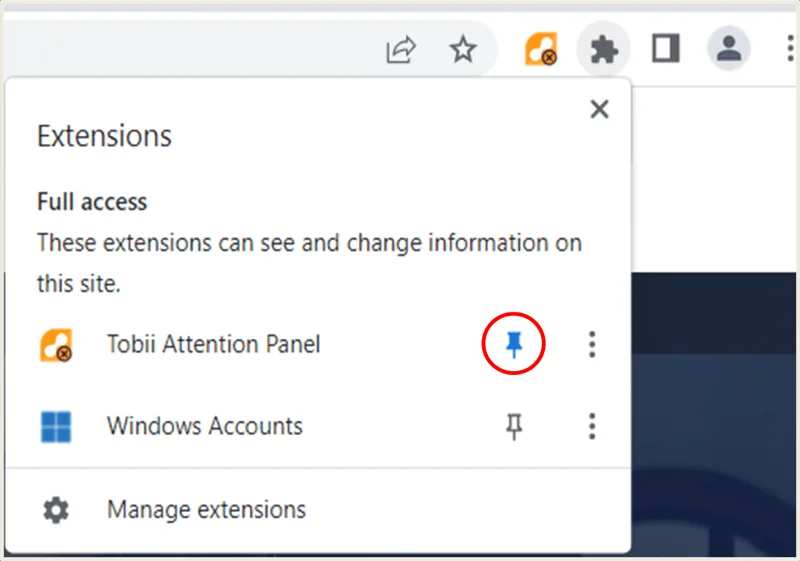Image resolution: width=800 pixels, height=561 pixels.
Task: Click the Extensions puzzle piece icon
Action: click(604, 49)
